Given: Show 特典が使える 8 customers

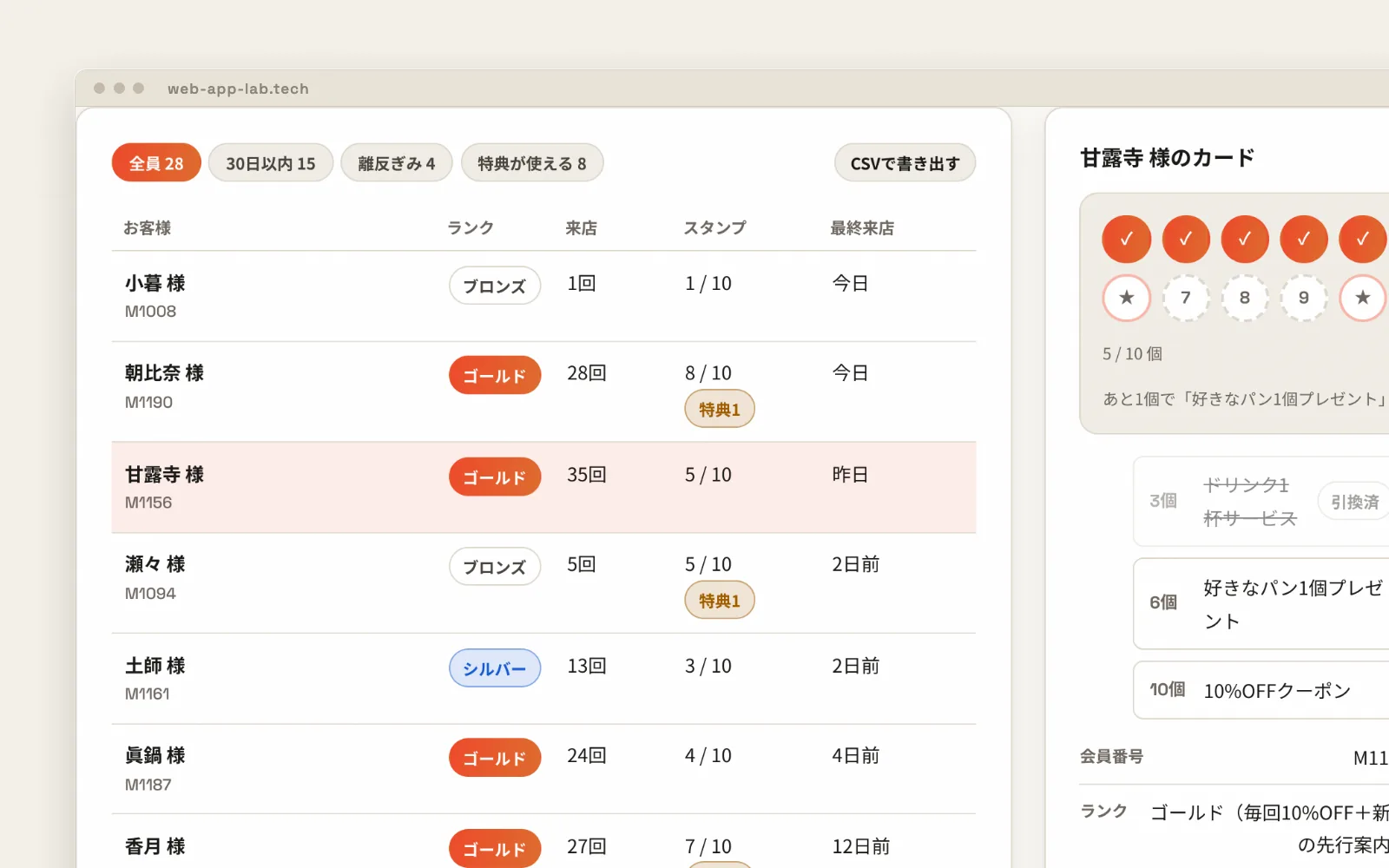Looking at the screenshot, I should click(531, 163).
